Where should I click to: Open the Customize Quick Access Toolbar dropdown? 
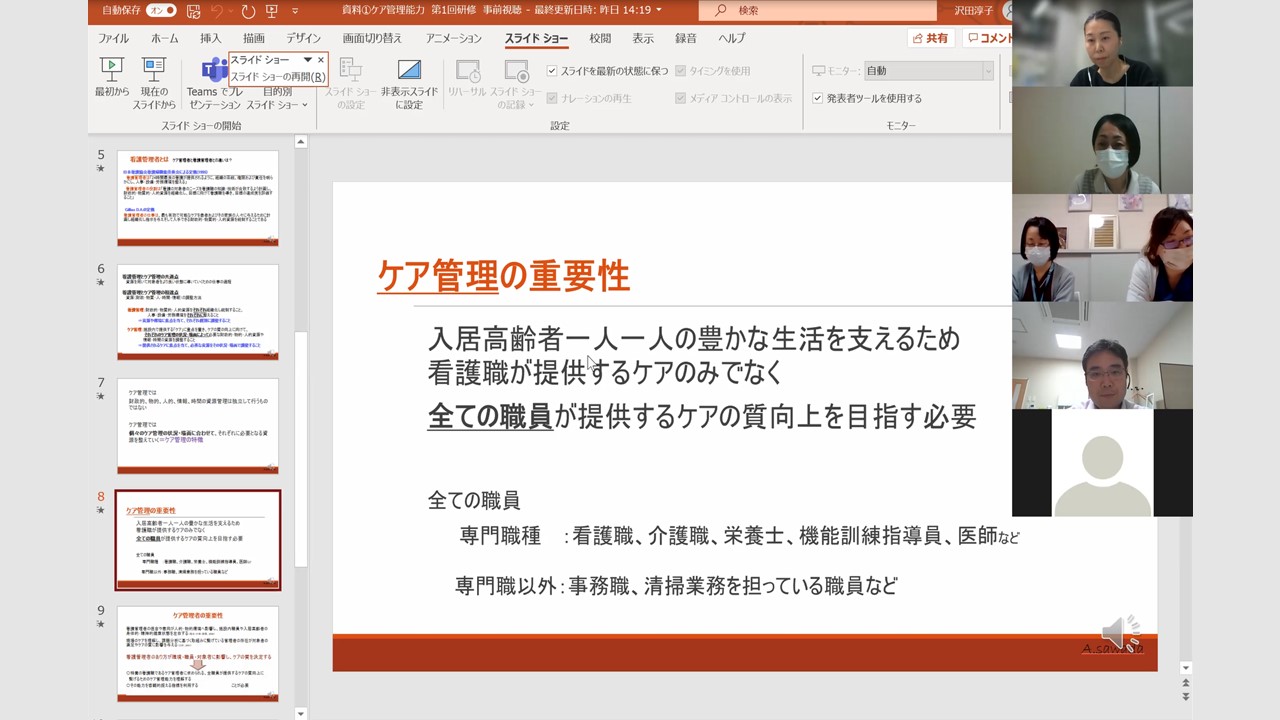[295, 11]
